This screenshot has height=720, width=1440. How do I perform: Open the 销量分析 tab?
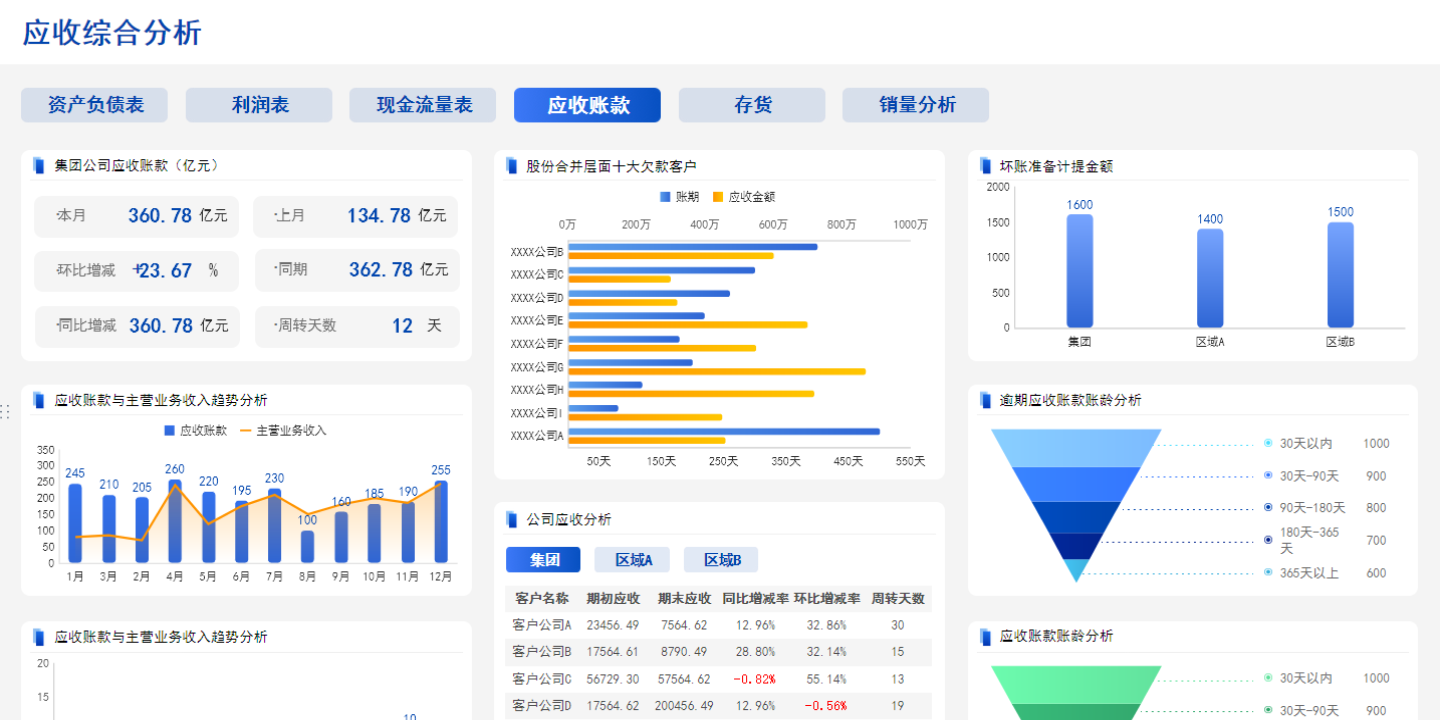tap(915, 105)
